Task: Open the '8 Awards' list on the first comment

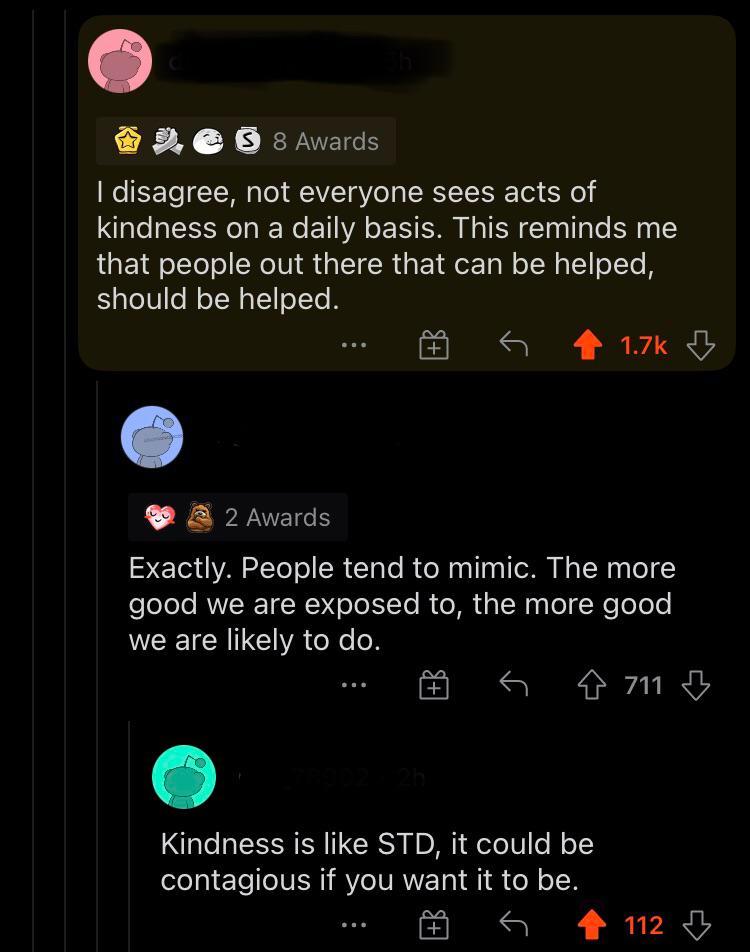Action: [x=328, y=141]
